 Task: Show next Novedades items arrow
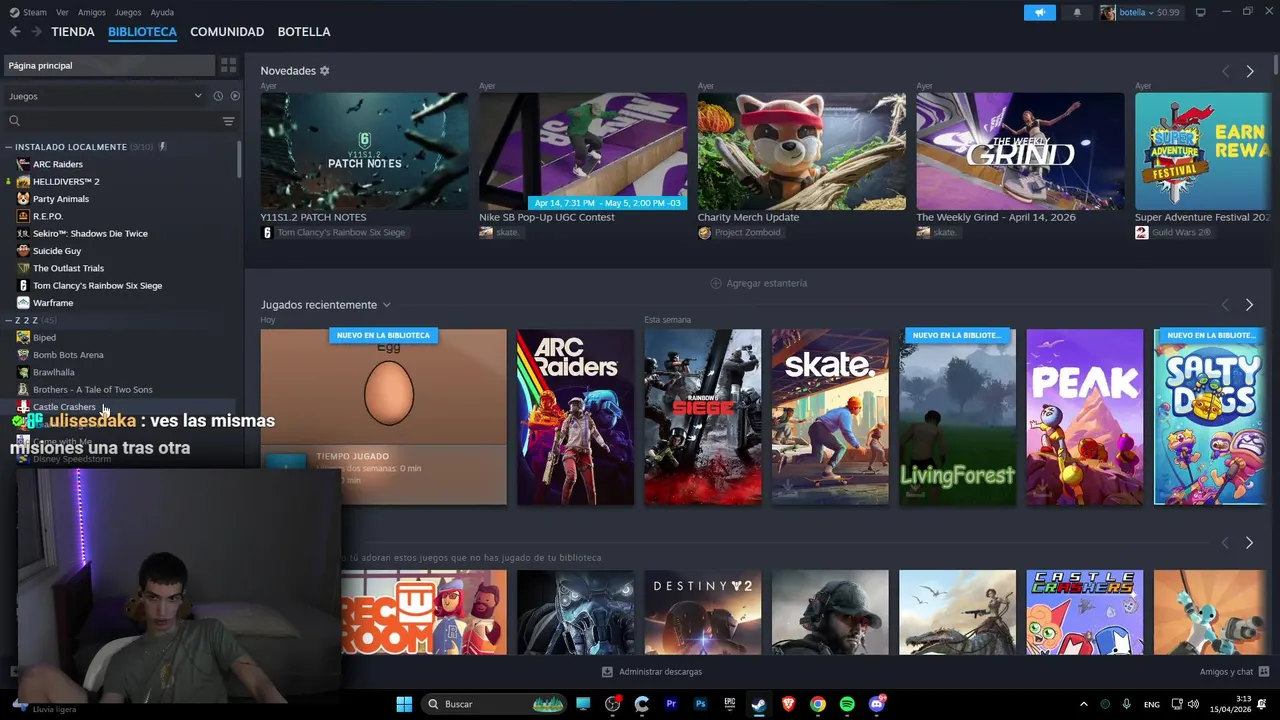pos(1250,71)
